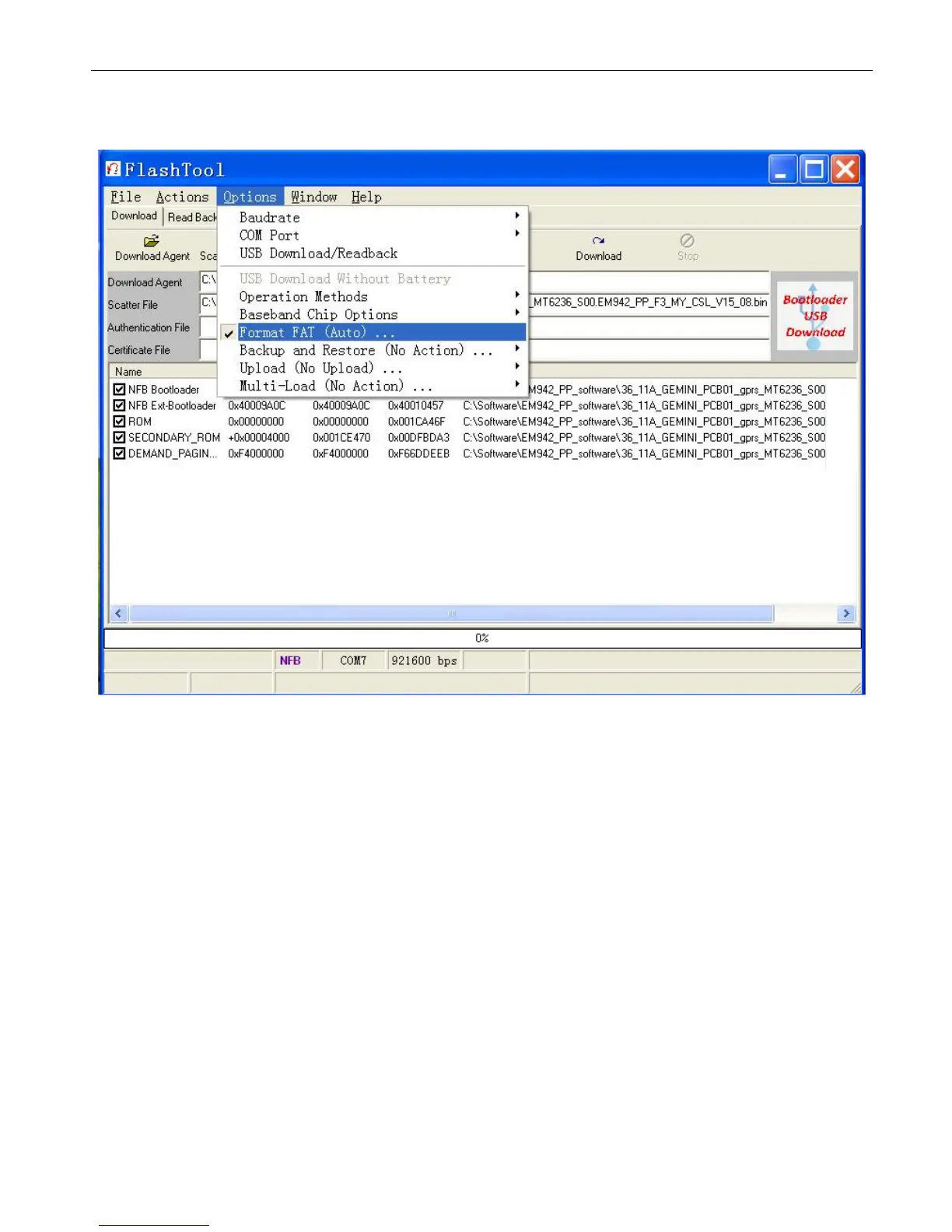Open the Actions menu

tap(182, 197)
